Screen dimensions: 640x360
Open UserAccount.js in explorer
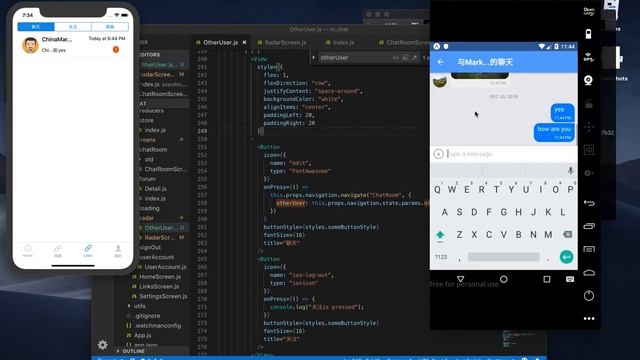[165, 267]
